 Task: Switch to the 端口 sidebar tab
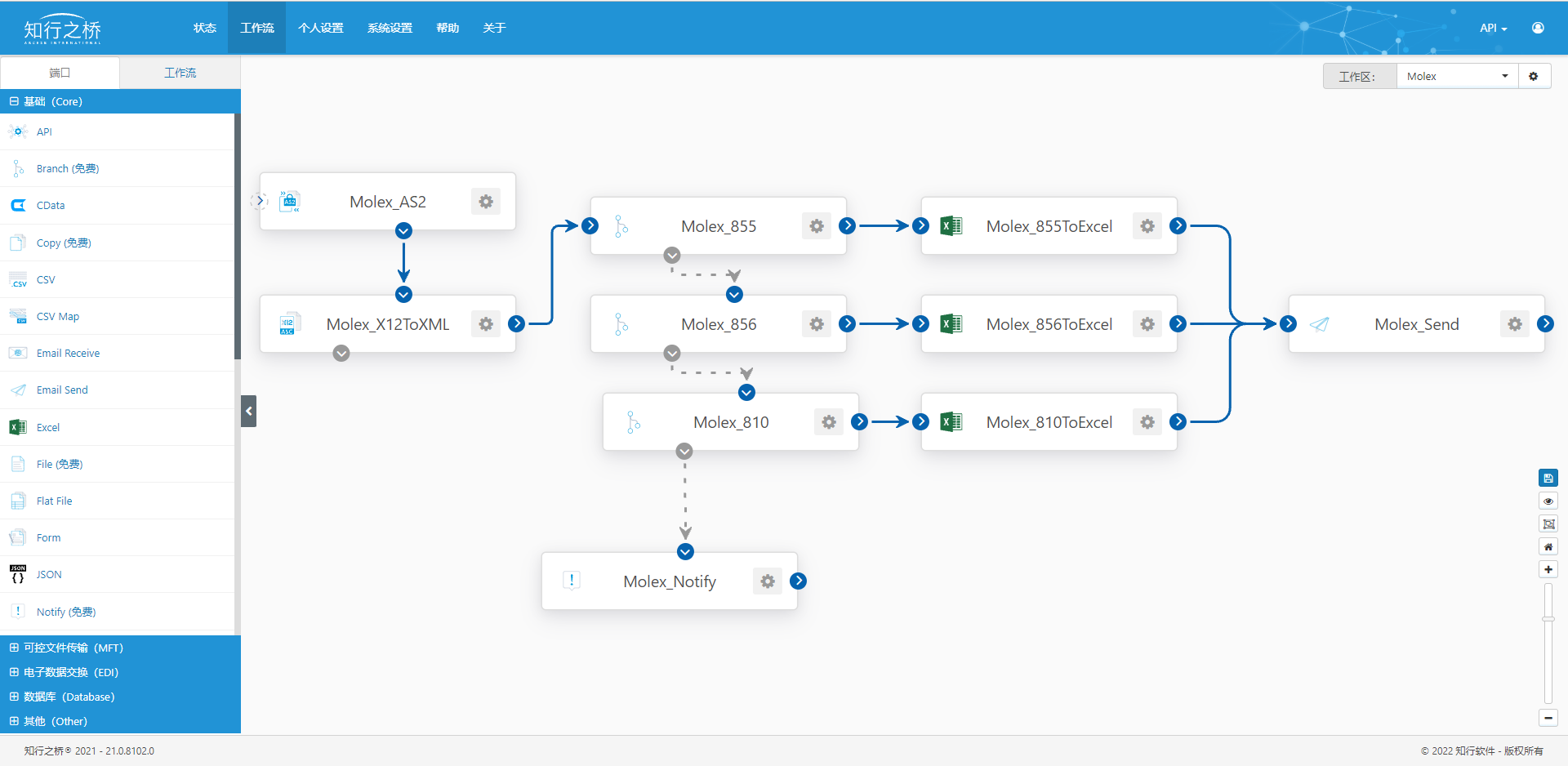tap(60, 73)
